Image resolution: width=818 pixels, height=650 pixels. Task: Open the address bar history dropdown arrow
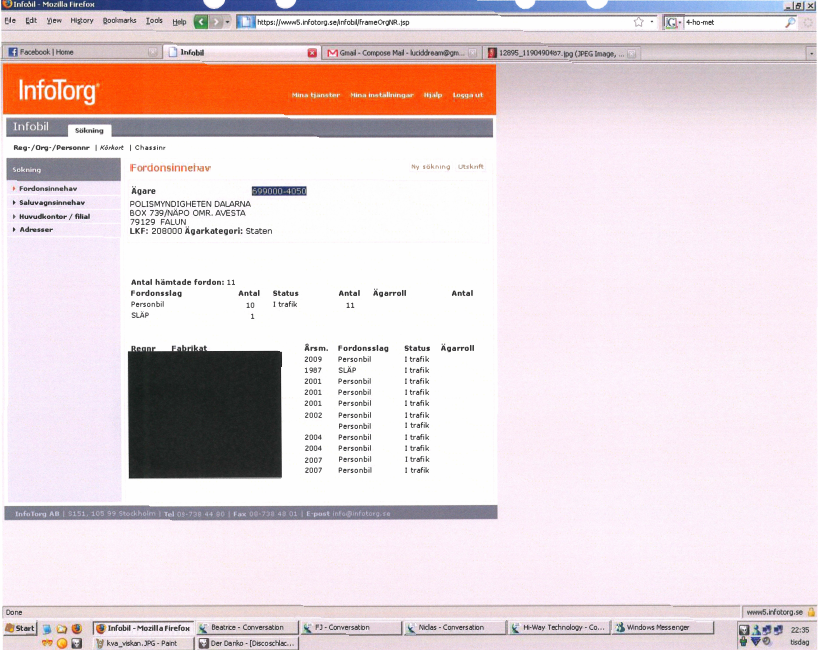click(652, 22)
